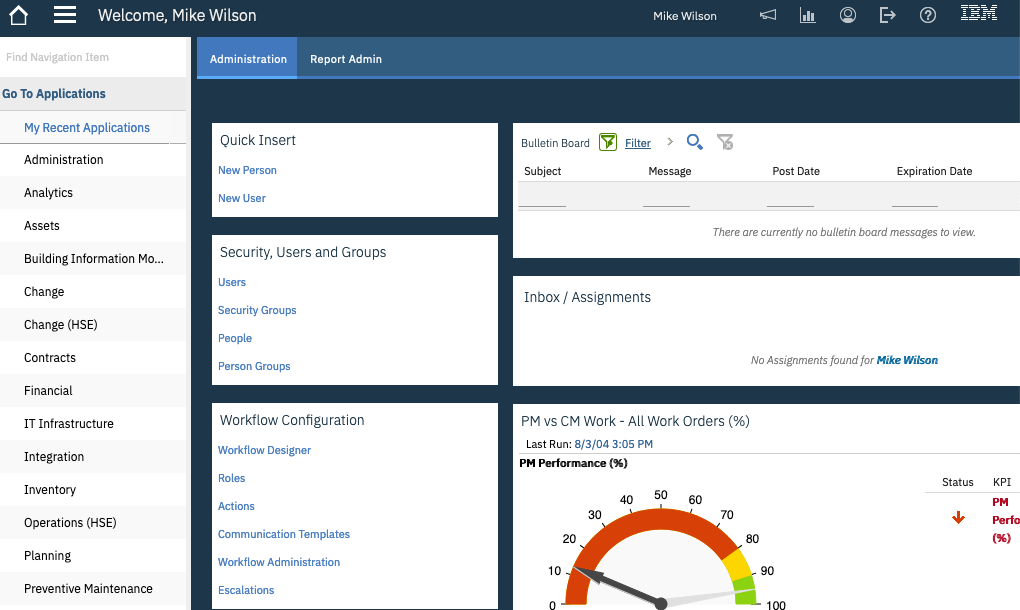This screenshot has width=1020, height=610.
Task: Open the Assets module
Action: coord(93,226)
